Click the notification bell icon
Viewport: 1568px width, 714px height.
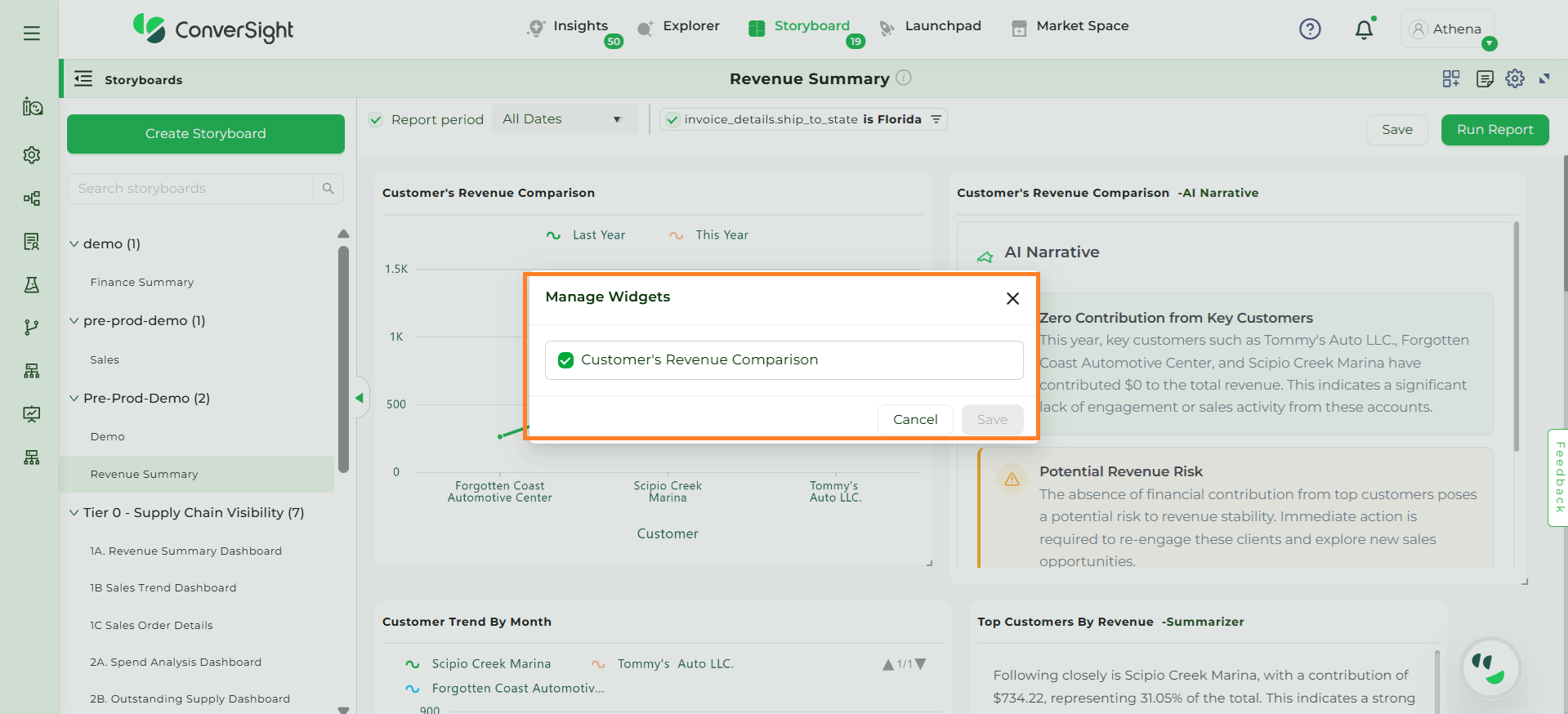pyautogui.click(x=1364, y=30)
